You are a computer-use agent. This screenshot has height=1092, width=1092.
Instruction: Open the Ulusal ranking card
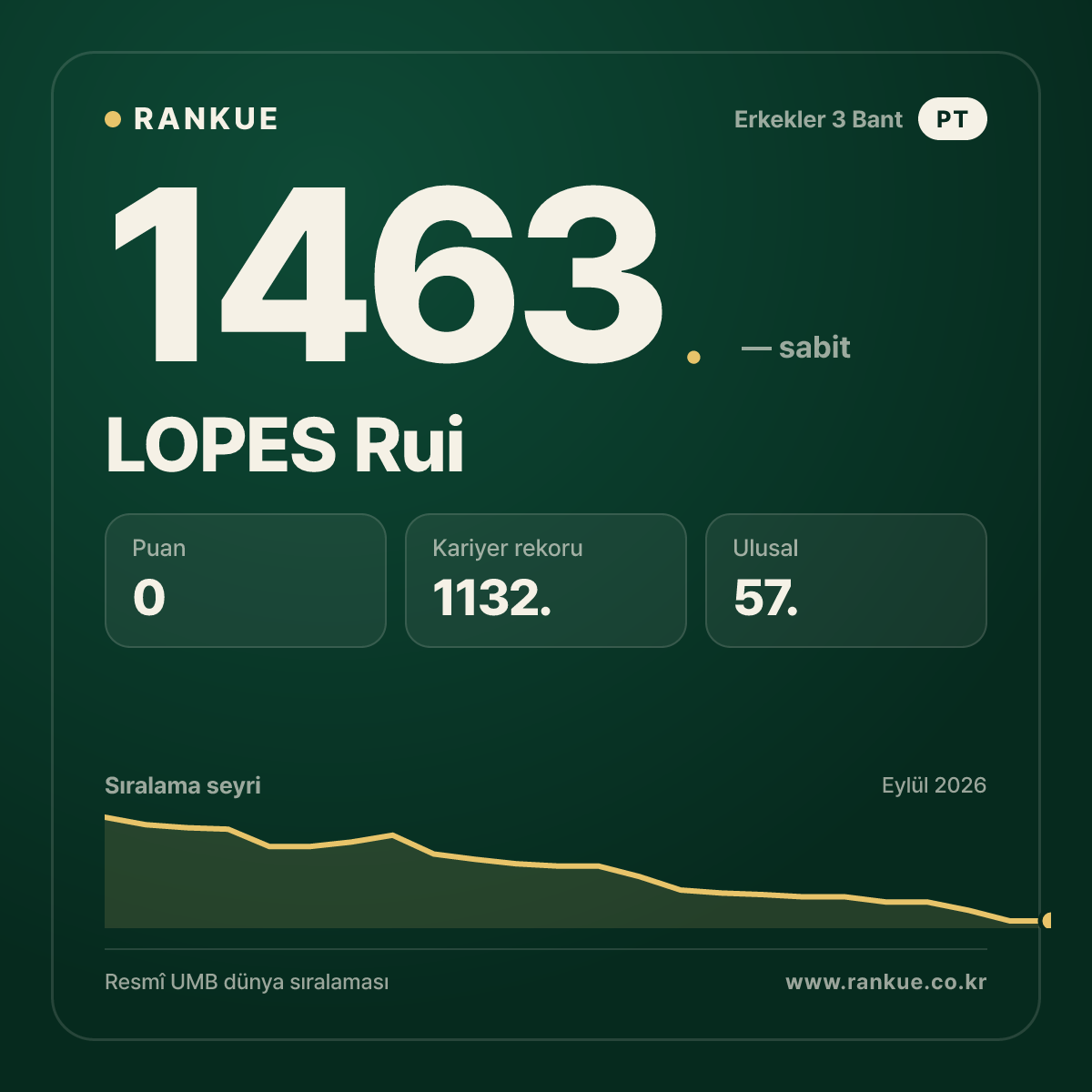846,581
